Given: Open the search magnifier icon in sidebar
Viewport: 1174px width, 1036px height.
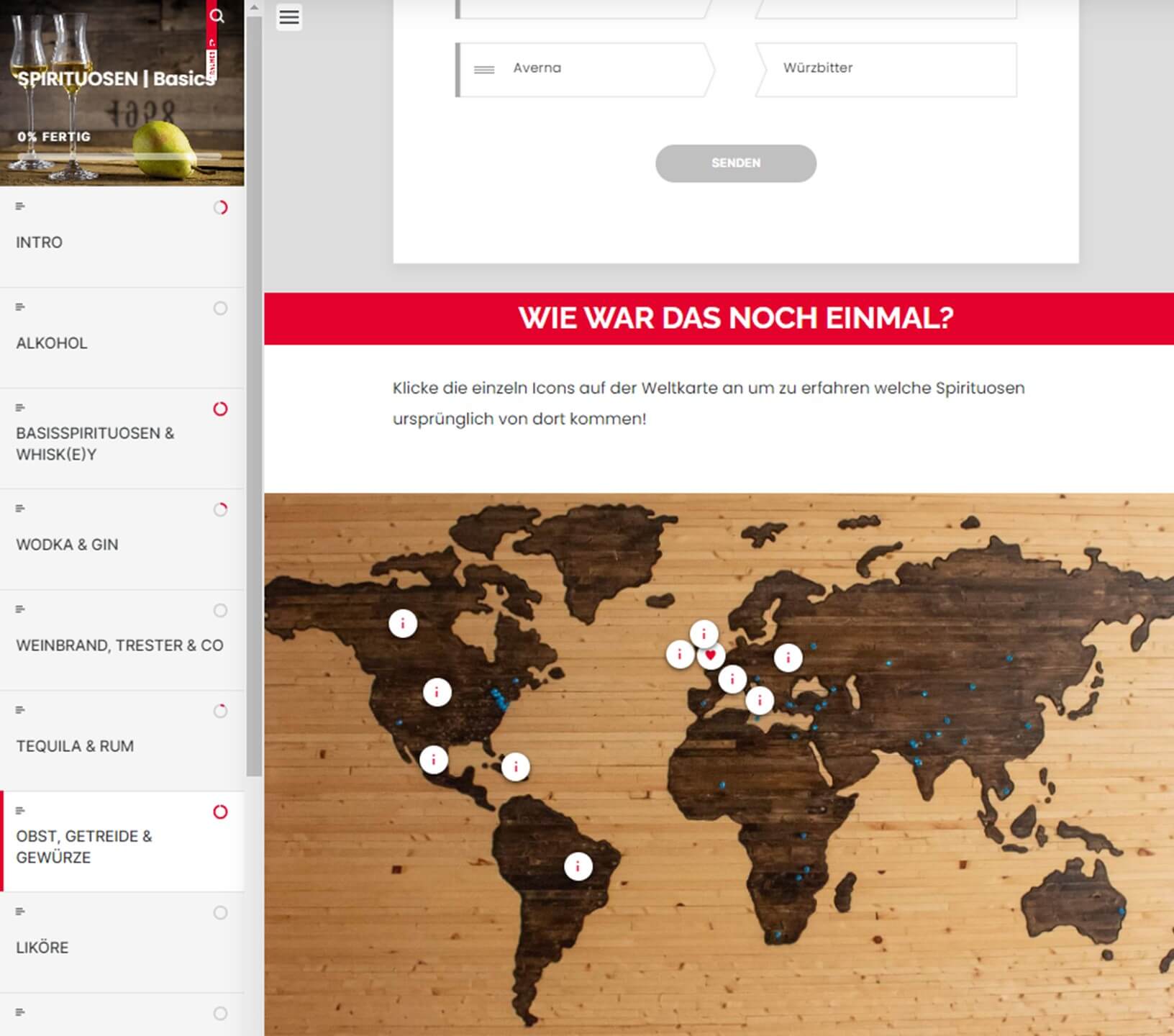Looking at the screenshot, I should tap(217, 16).
